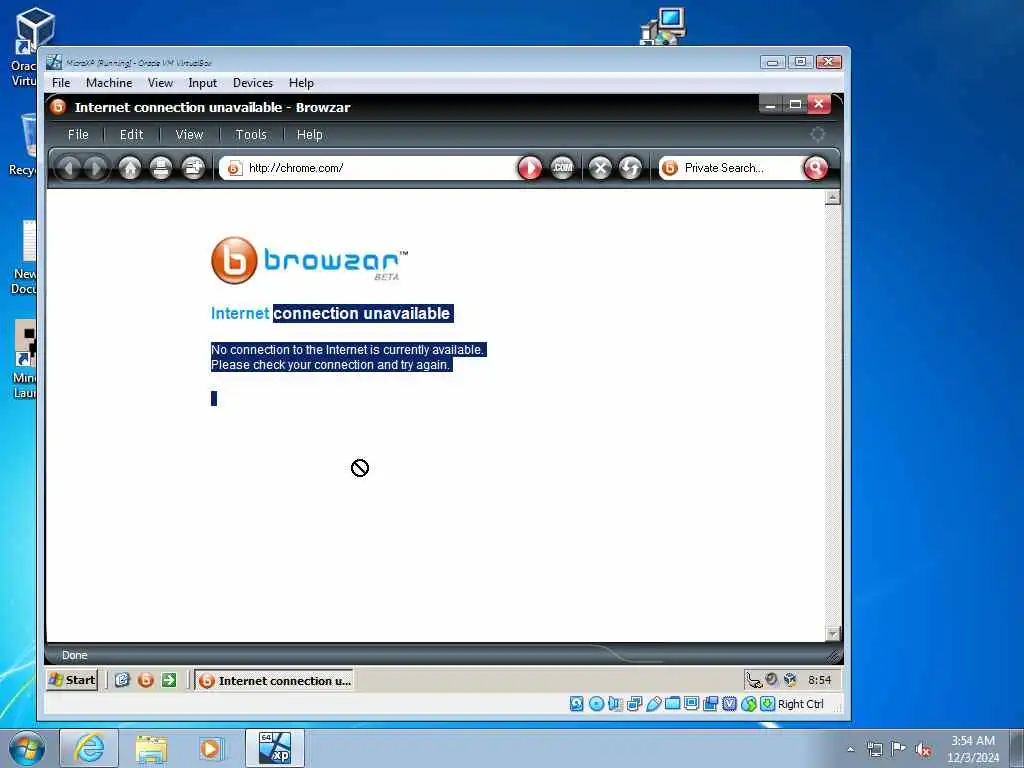Open VirtualBox File menu

pos(61,83)
